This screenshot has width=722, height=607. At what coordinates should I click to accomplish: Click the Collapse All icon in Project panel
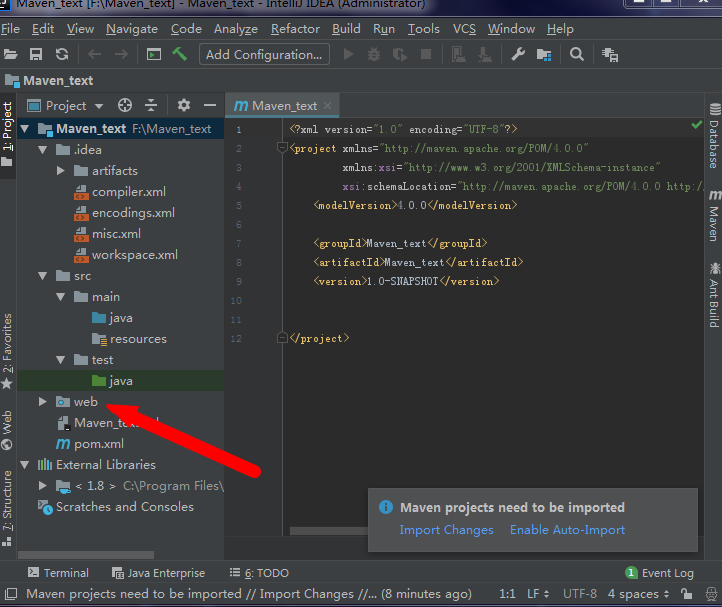(x=151, y=105)
